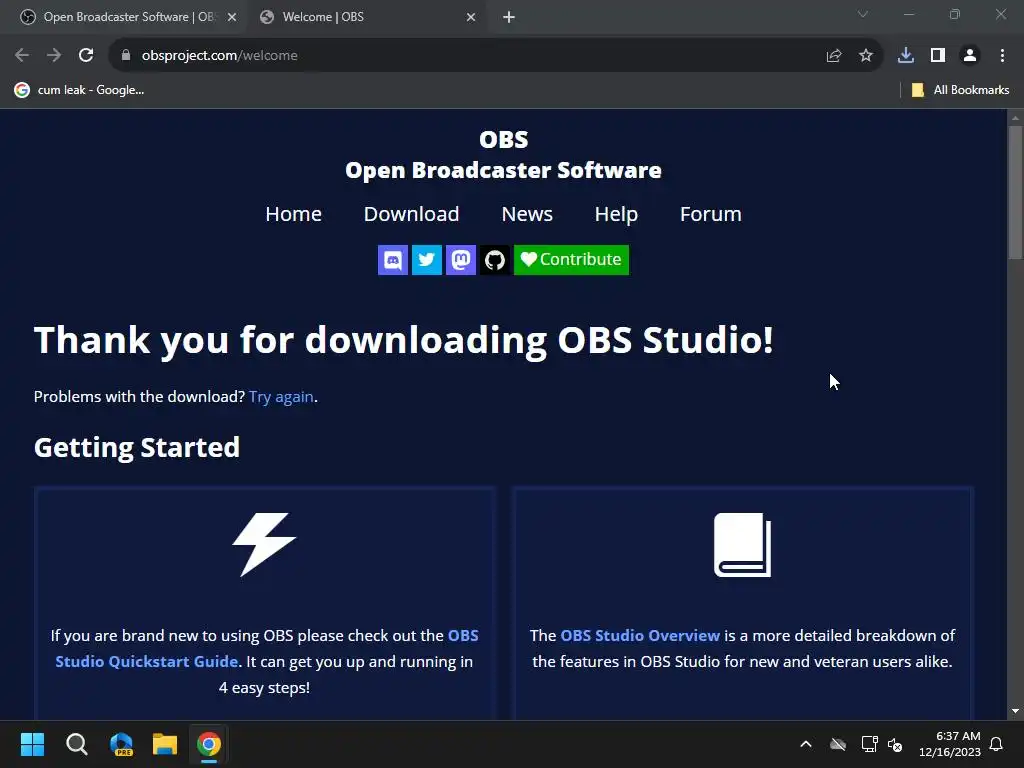Open File Explorer from taskbar

(x=165, y=744)
